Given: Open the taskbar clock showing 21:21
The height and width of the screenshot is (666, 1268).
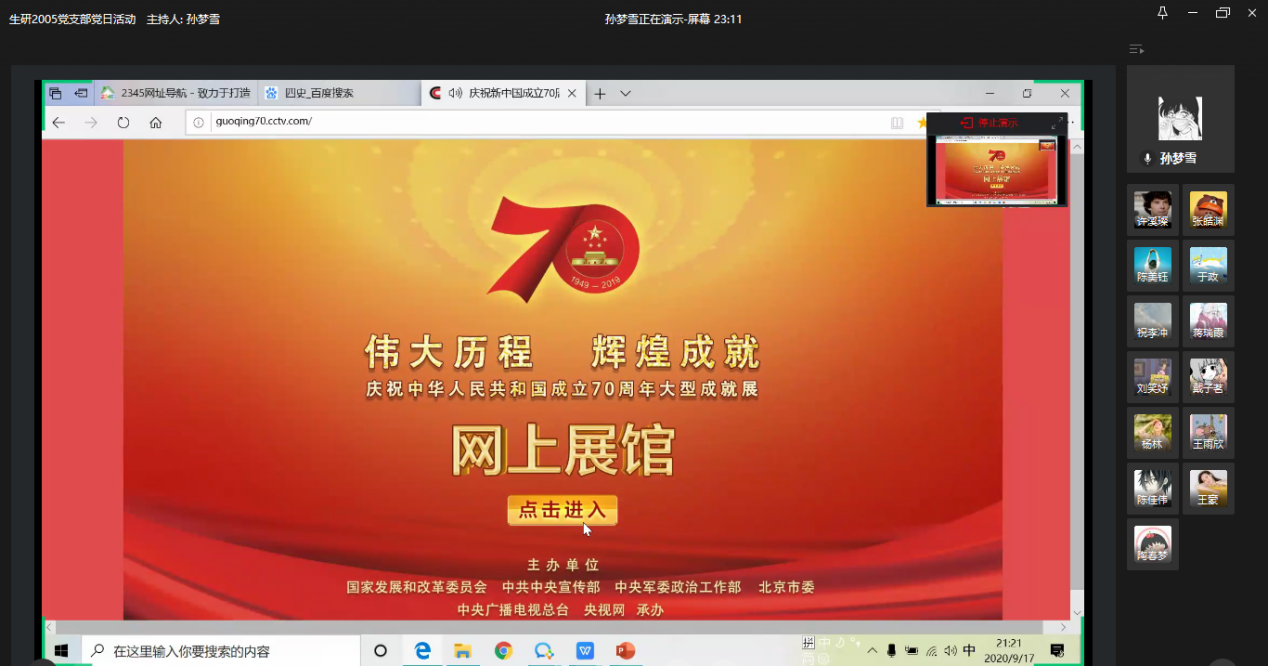Looking at the screenshot, I should [x=1009, y=651].
